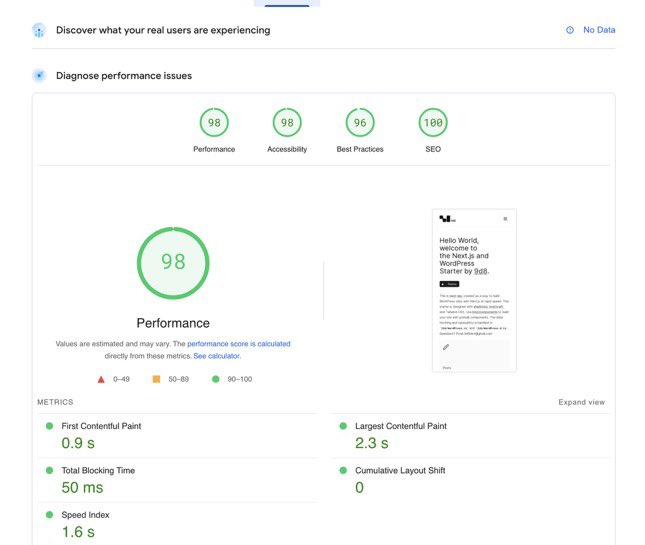Image resolution: width=645 pixels, height=545 pixels.
Task: Click the SEO category label
Action: (433, 149)
